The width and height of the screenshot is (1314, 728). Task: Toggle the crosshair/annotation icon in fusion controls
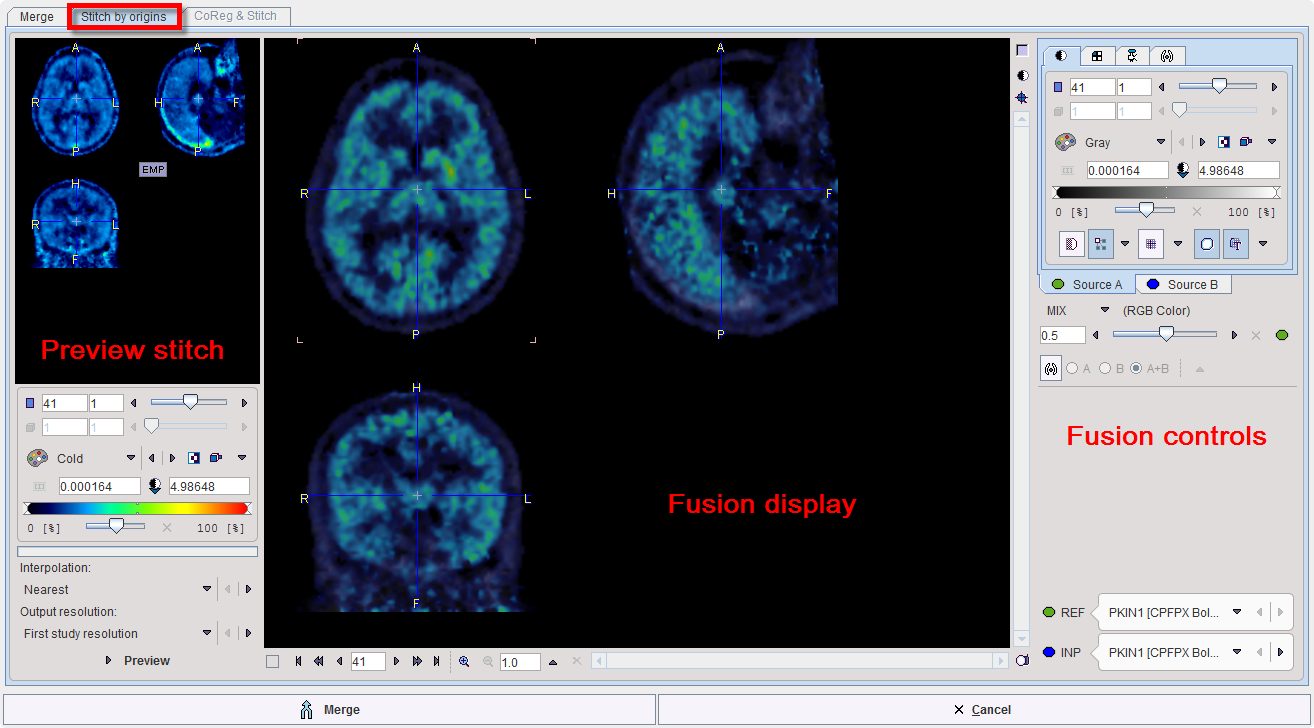[1236, 243]
